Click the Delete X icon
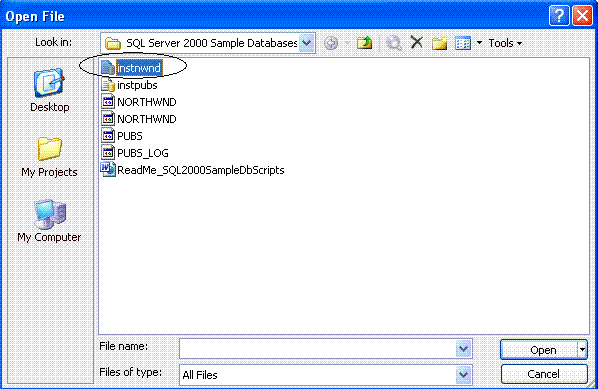The image size is (598, 389). [416, 42]
